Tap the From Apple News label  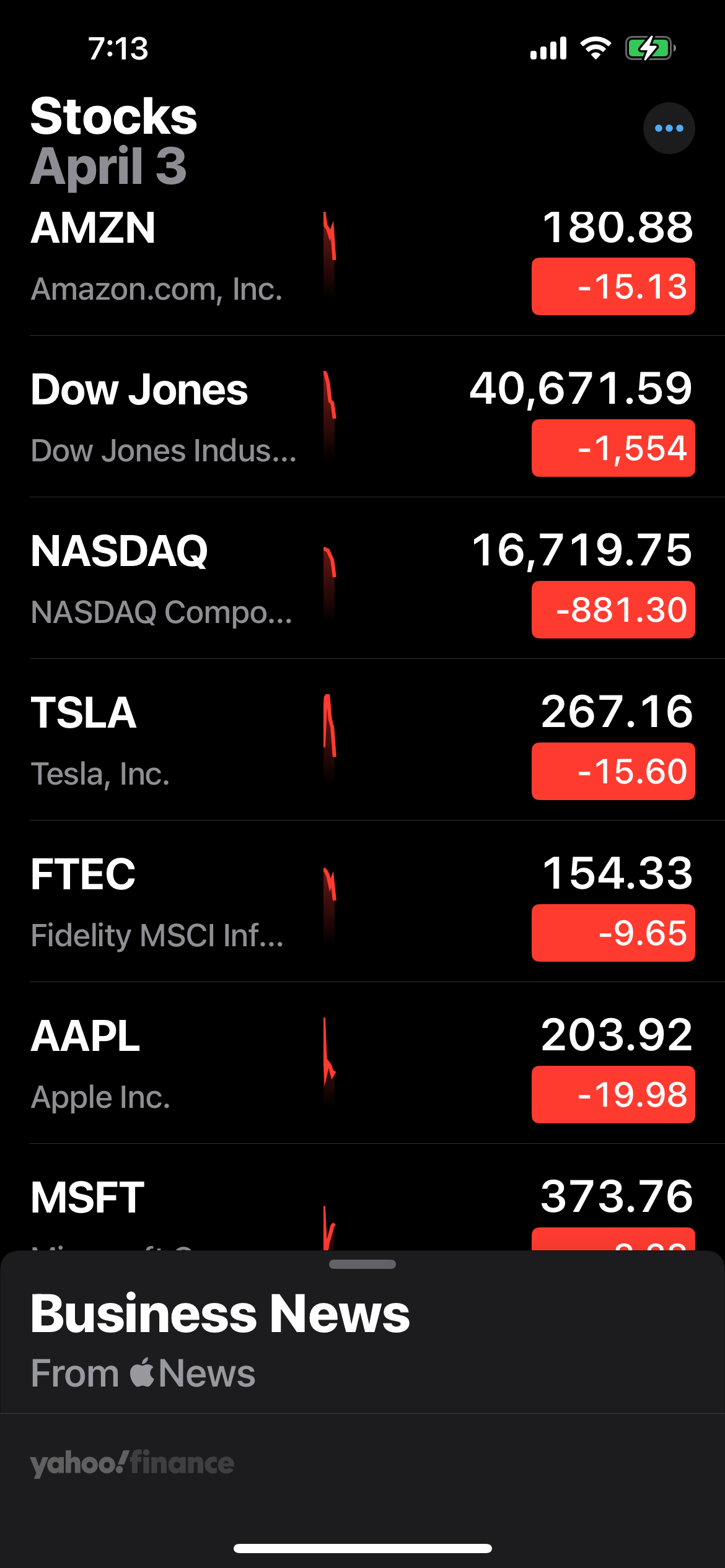(143, 1374)
